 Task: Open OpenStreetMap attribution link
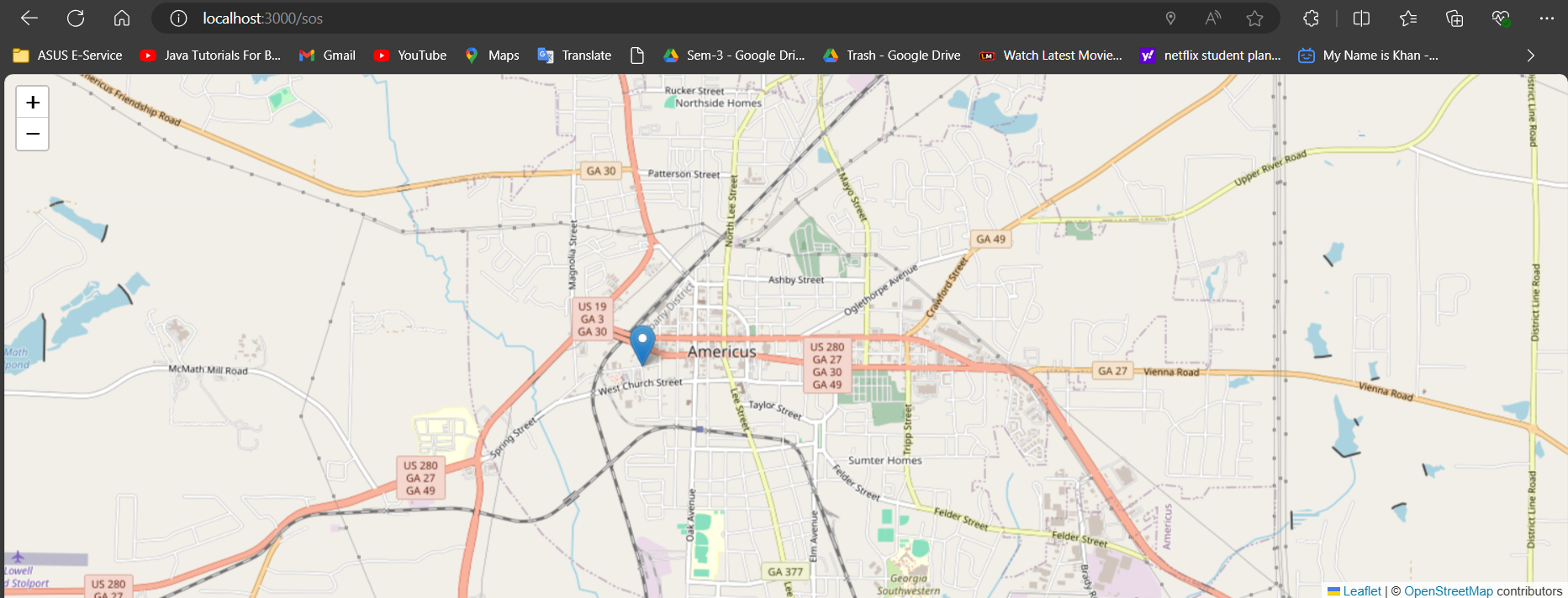(x=1449, y=591)
